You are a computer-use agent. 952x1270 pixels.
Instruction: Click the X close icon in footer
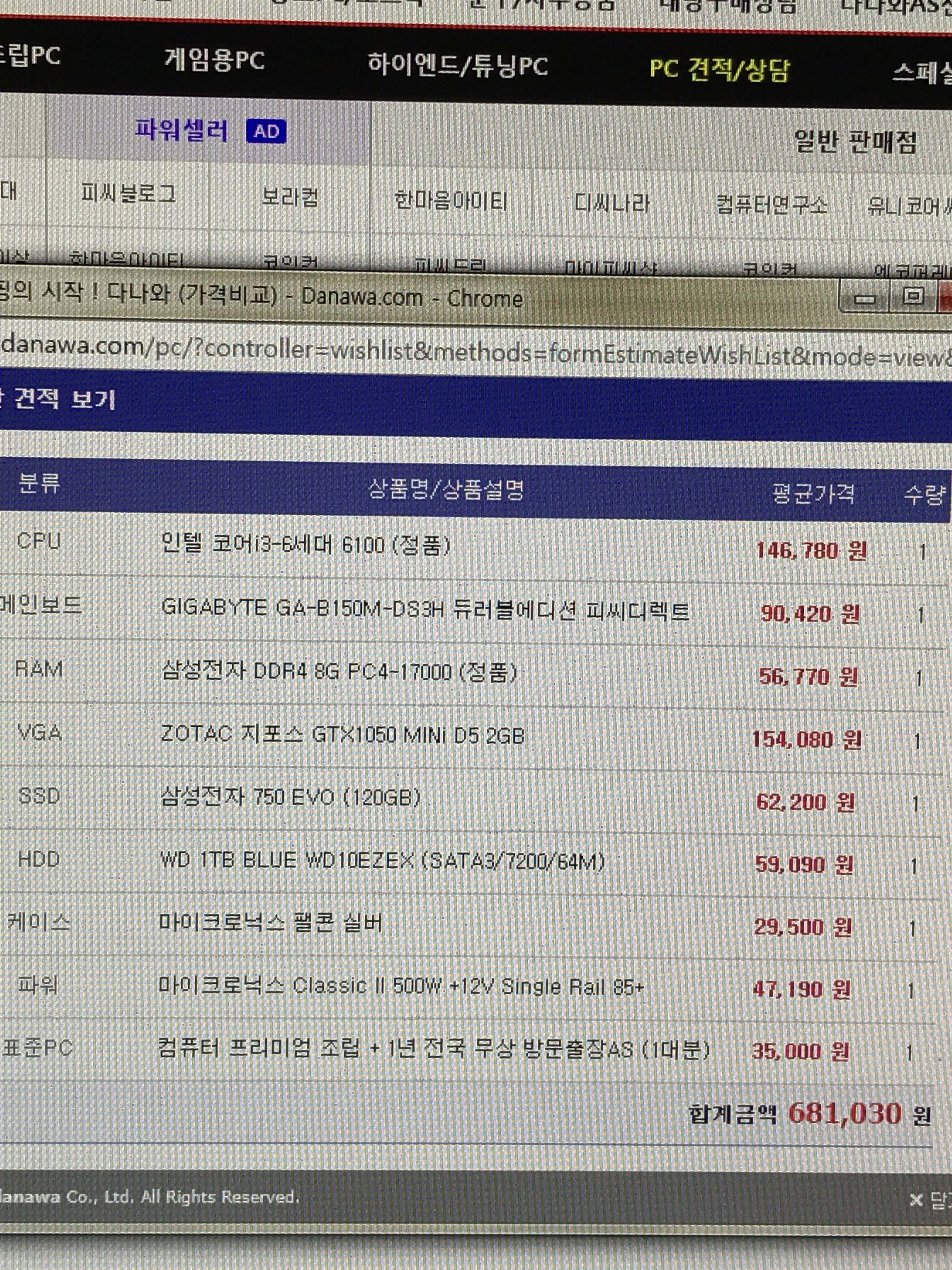point(916,1200)
